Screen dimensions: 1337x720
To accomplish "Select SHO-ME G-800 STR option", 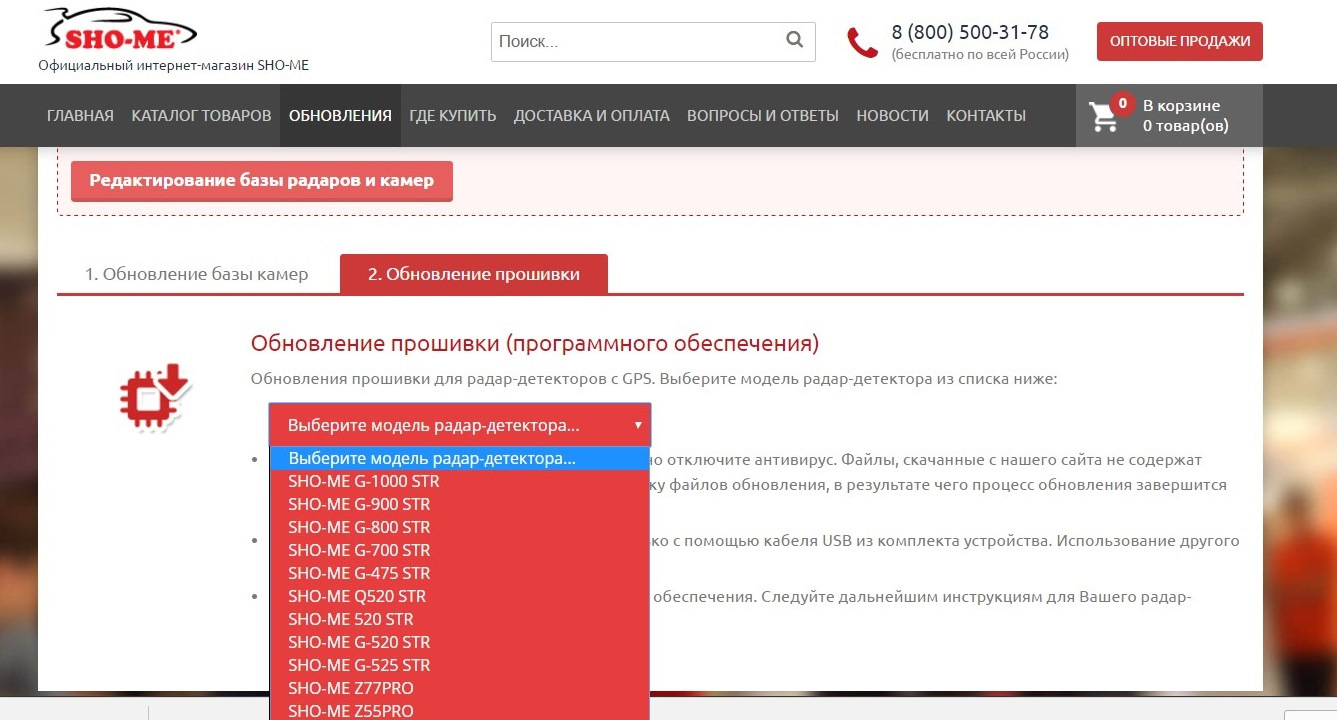I will (x=460, y=527).
